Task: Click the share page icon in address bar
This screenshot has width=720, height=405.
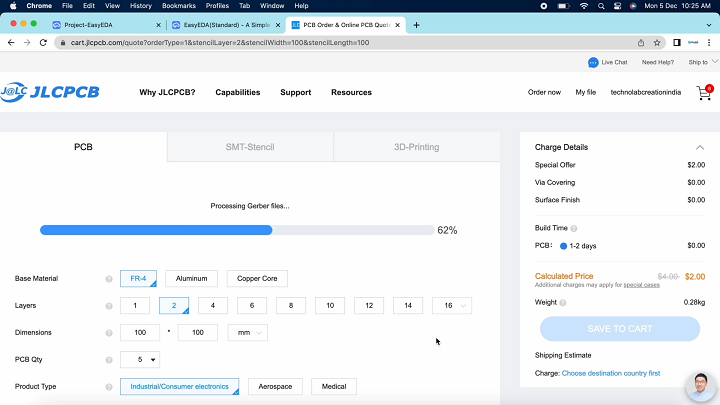Action: click(641, 43)
